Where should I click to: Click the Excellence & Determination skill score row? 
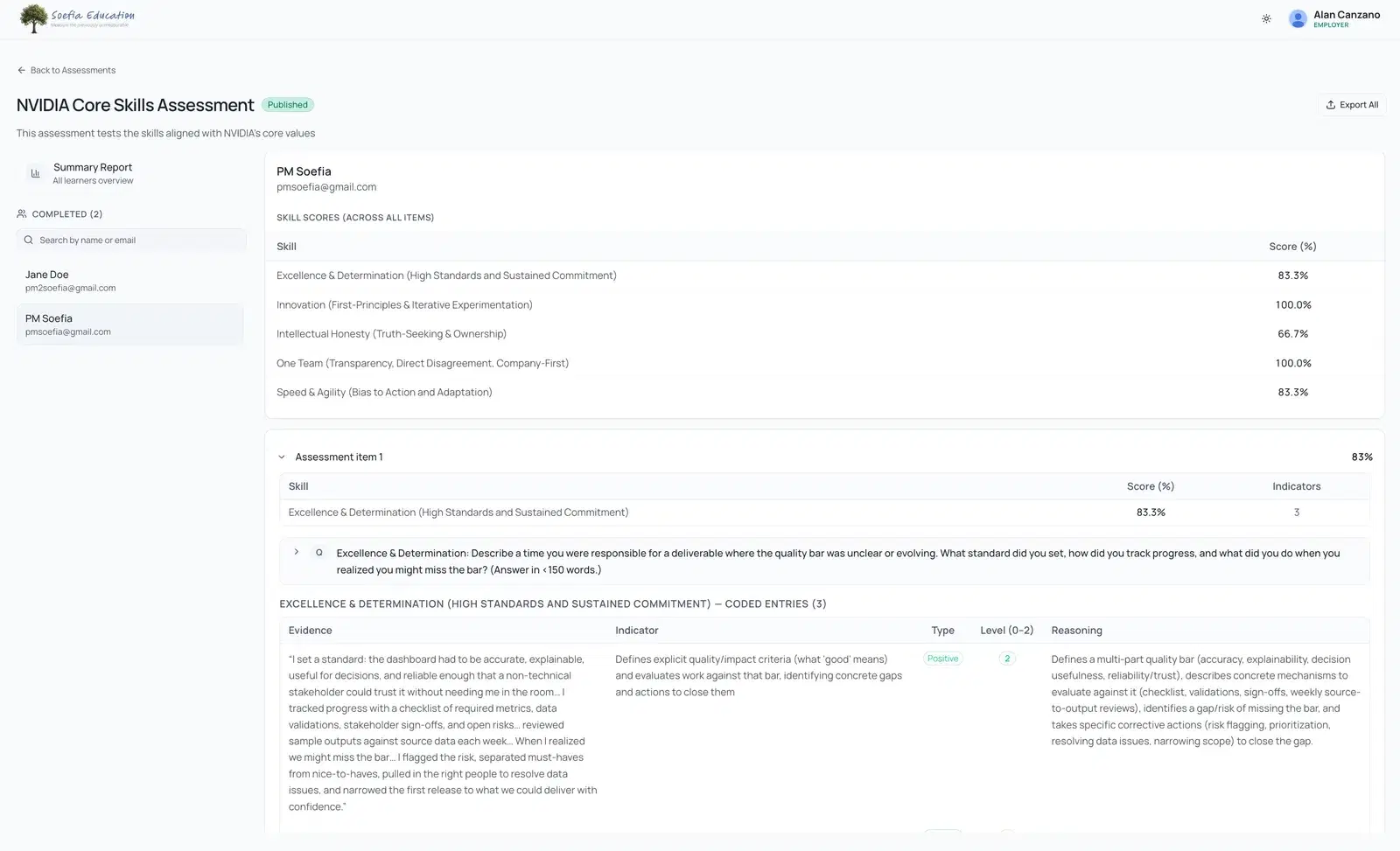click(824, 276)
